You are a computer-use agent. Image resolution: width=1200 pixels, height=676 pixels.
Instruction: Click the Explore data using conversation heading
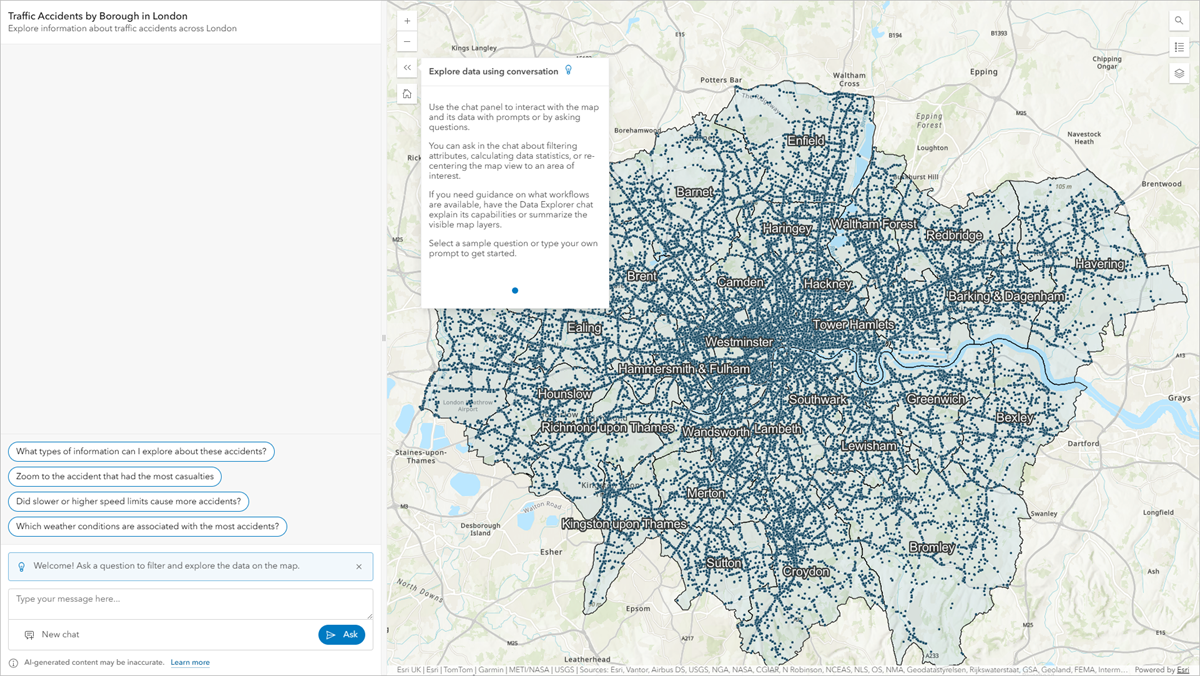click(493, 71)
